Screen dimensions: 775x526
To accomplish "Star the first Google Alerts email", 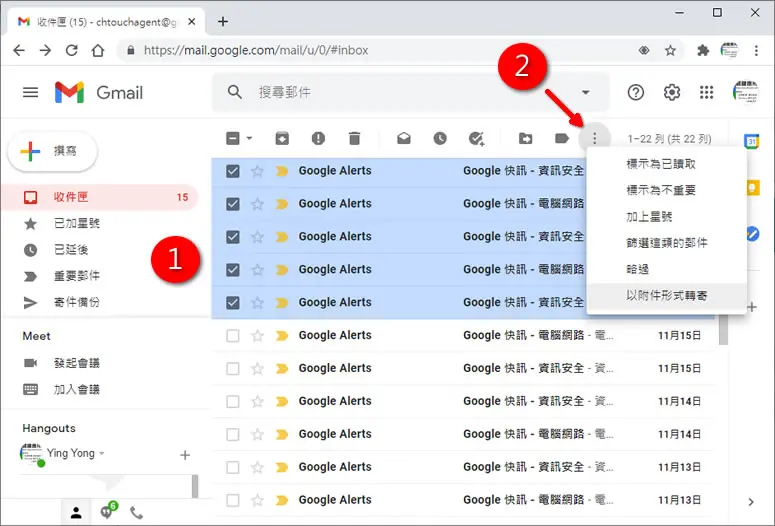I will point(257,171).
